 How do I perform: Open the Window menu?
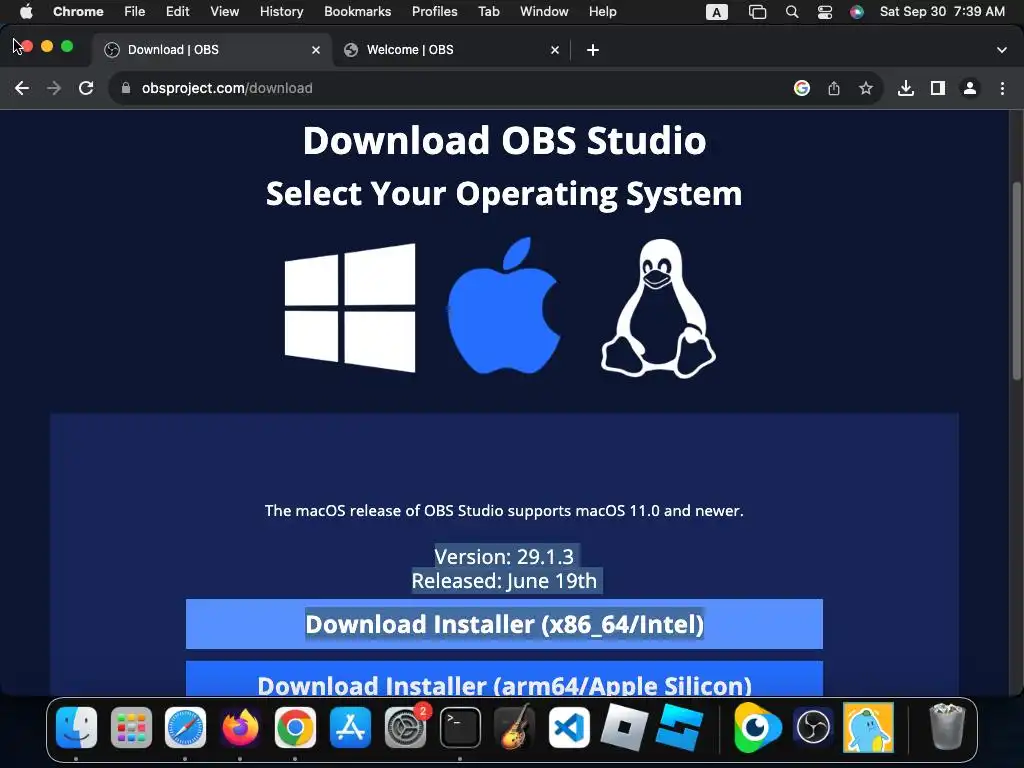[544, 12]
